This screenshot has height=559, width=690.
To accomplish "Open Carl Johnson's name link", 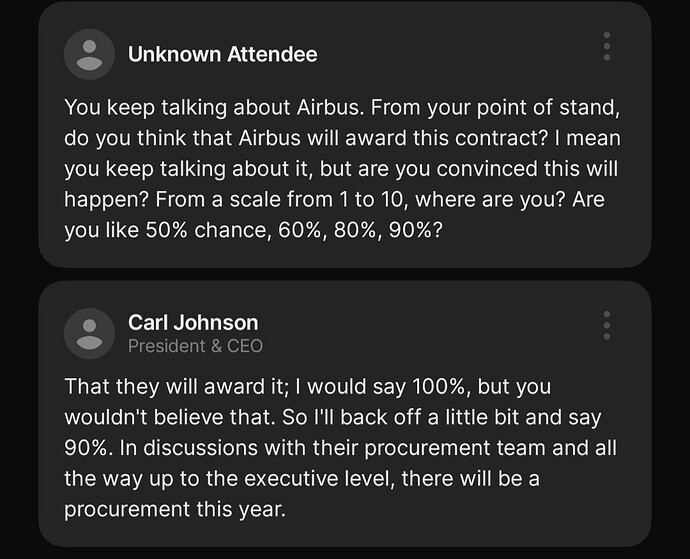I will pos(193,323).
